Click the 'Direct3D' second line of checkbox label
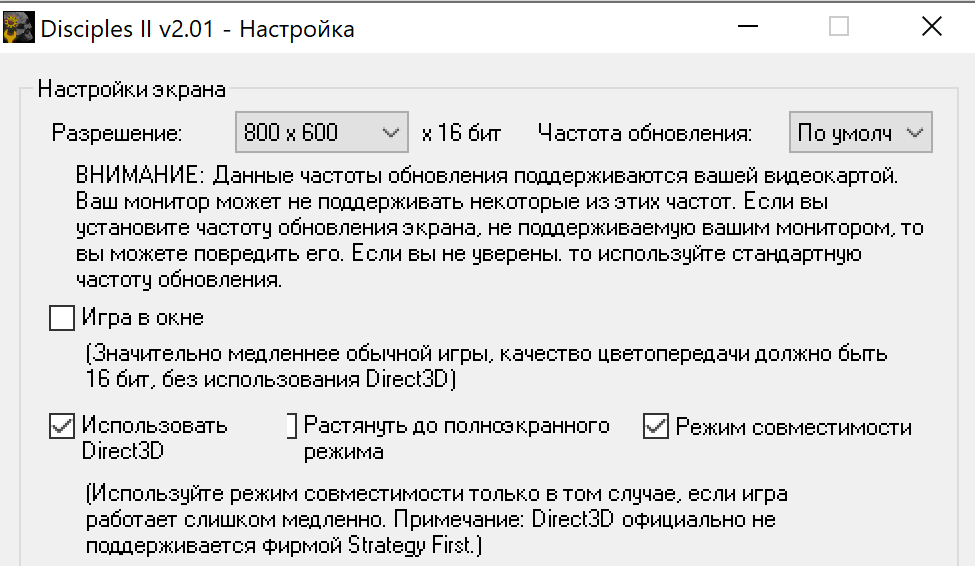 124,450
